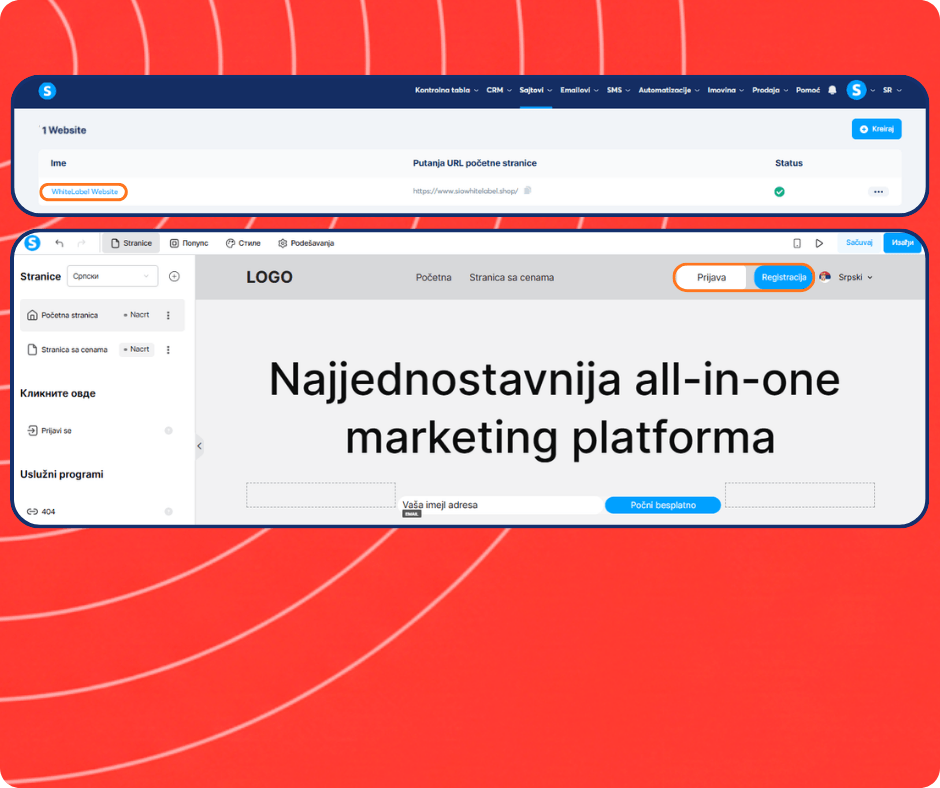Open Kontrolna tabla menu
Viewport: 940px width, 788px height.
pos(447,90)
